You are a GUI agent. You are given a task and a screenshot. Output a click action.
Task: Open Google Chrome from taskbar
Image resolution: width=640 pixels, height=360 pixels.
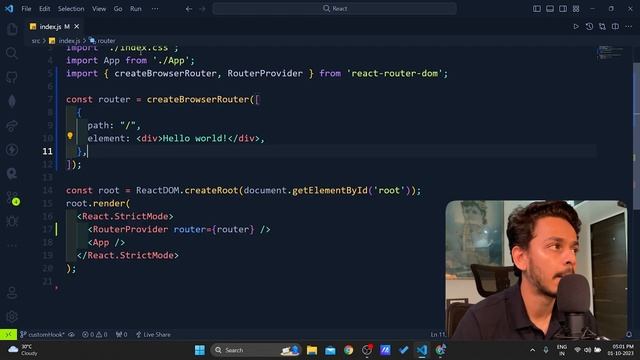pyautogui.click(x=348, y=350)
